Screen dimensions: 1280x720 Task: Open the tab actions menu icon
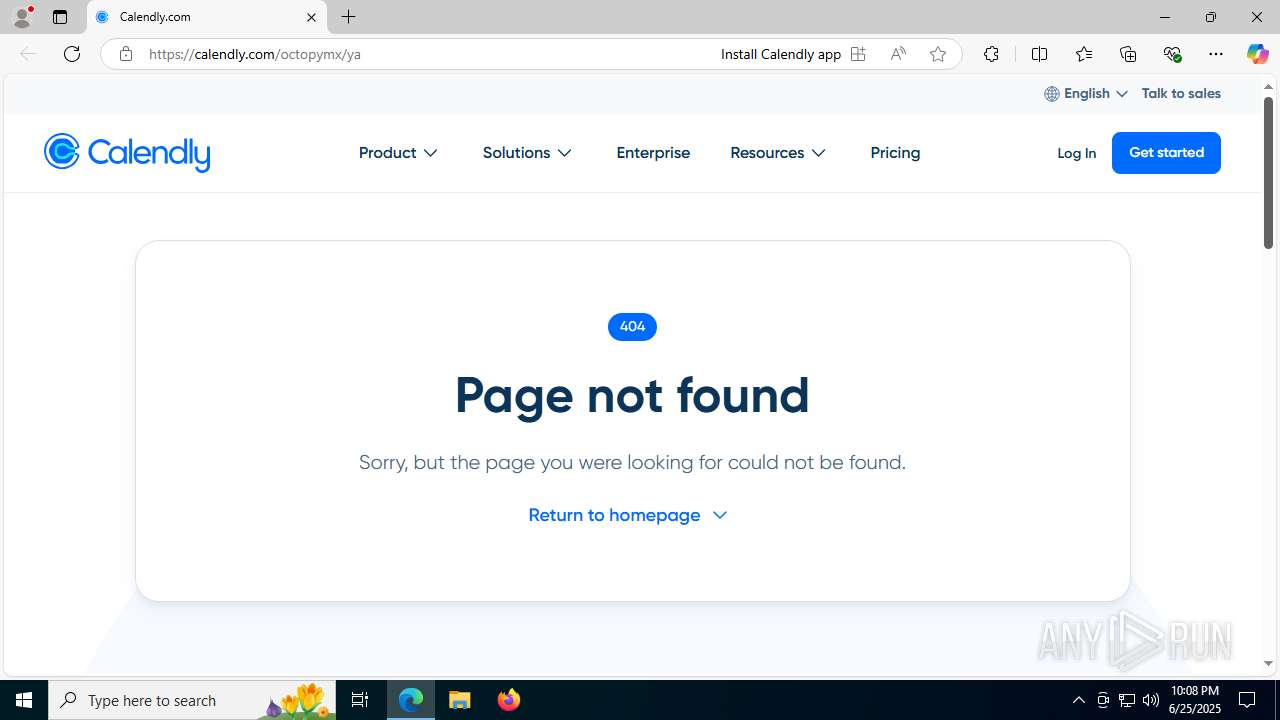pos(60,17)
